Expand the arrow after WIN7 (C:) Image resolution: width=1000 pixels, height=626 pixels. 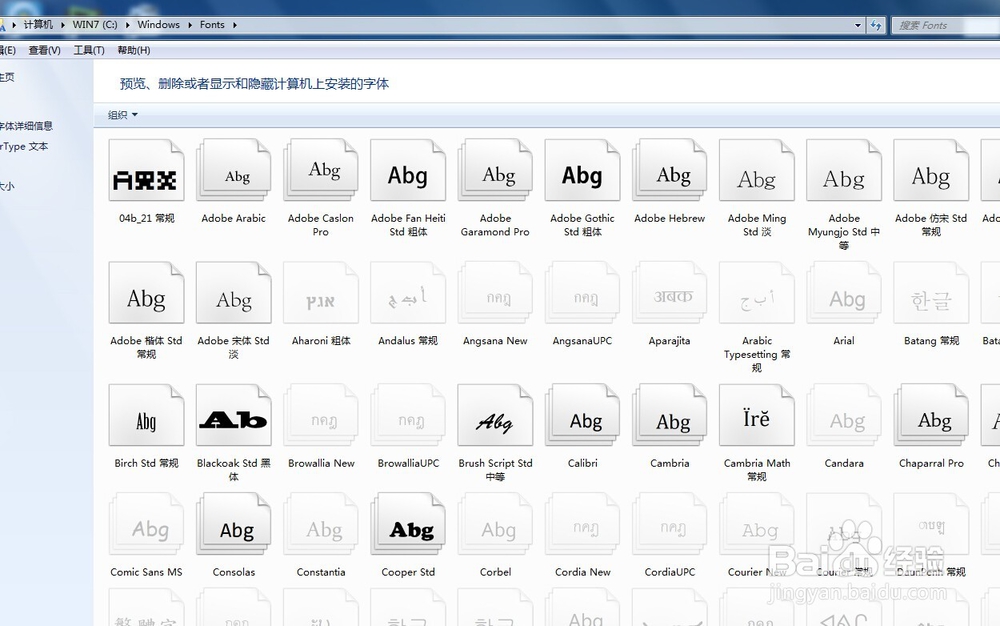[128, 25]
